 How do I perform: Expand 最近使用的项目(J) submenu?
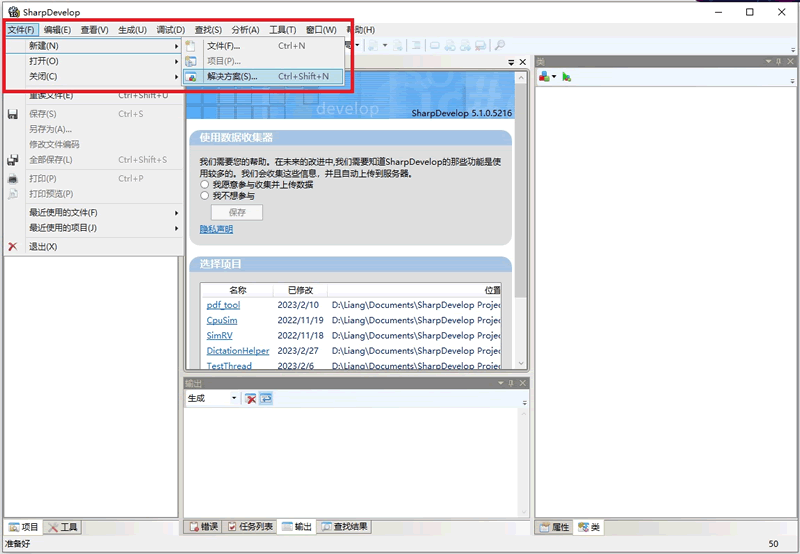pos(177,228)
